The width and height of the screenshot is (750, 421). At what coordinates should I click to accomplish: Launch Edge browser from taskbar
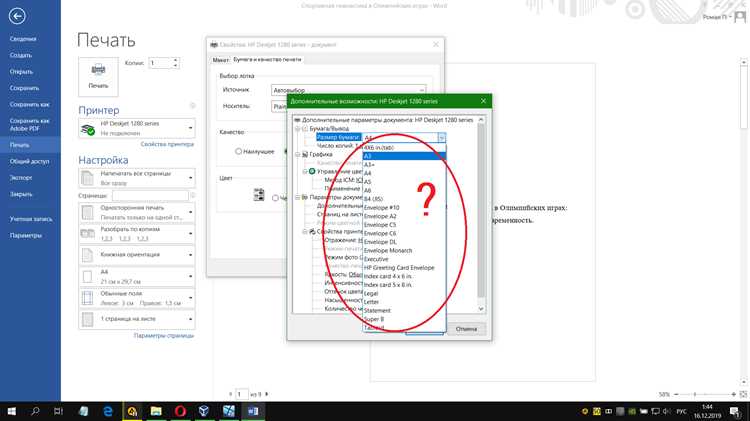[x=108, y=411]
